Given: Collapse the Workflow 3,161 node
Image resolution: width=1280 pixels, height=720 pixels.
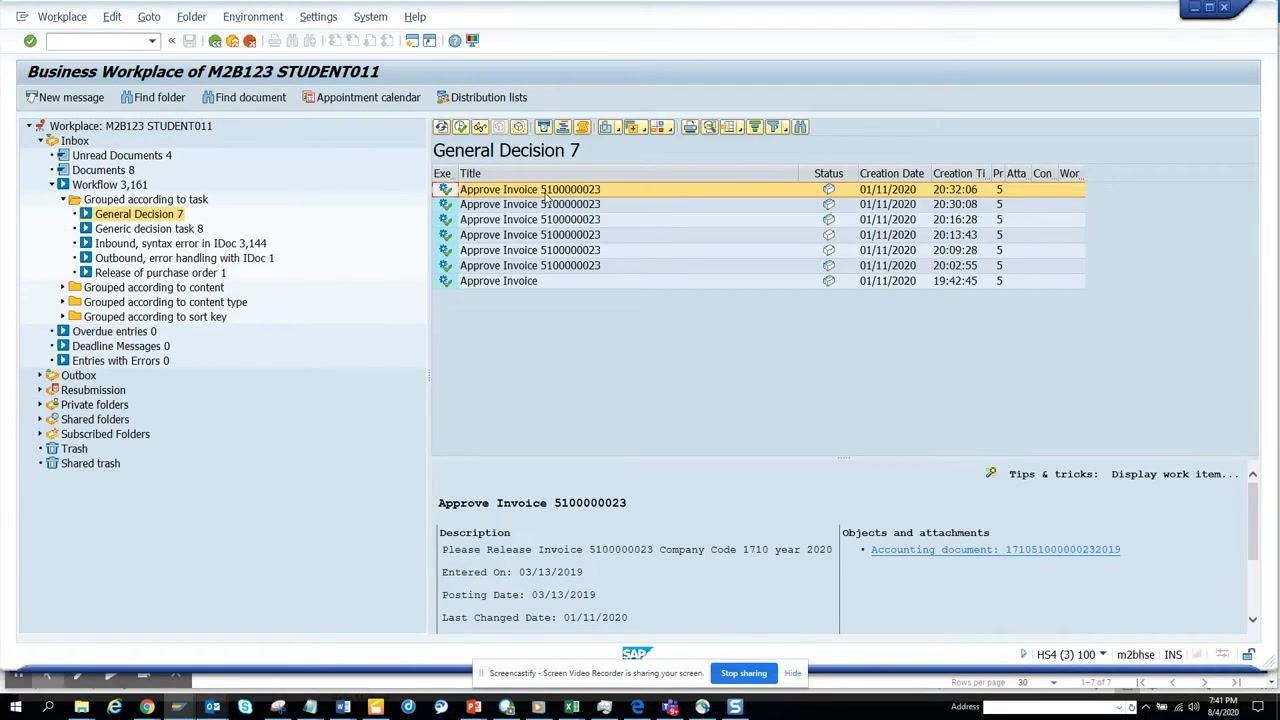Looking at the screenshot, I should click(52, 185).
